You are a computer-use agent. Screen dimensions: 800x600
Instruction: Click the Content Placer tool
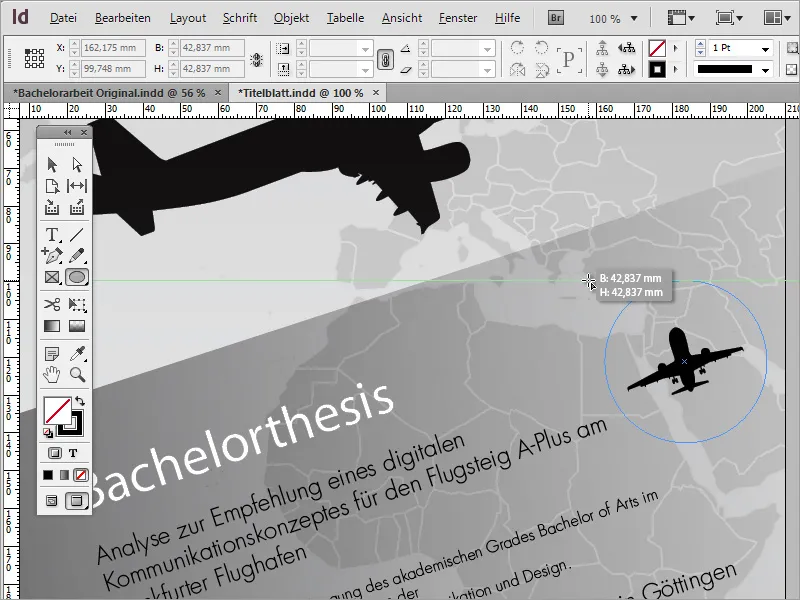click(x=77, y=208)
